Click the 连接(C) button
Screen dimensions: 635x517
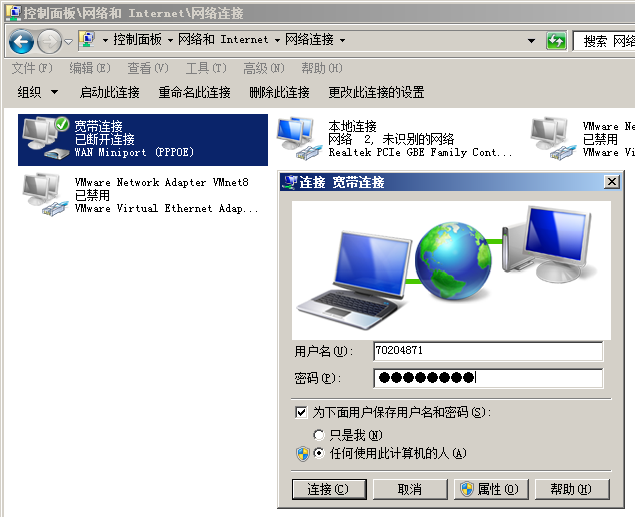click(x=328, y=489)
